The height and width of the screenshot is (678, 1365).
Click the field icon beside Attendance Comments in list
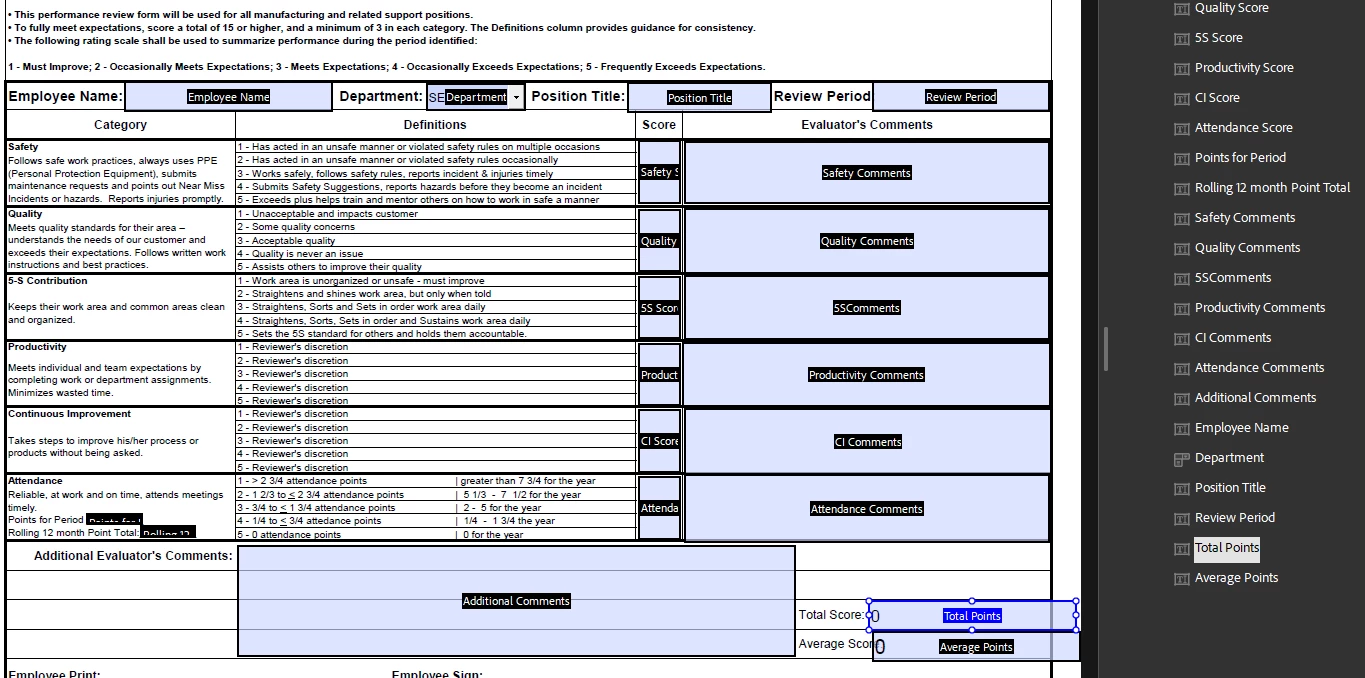(1182, 368)
